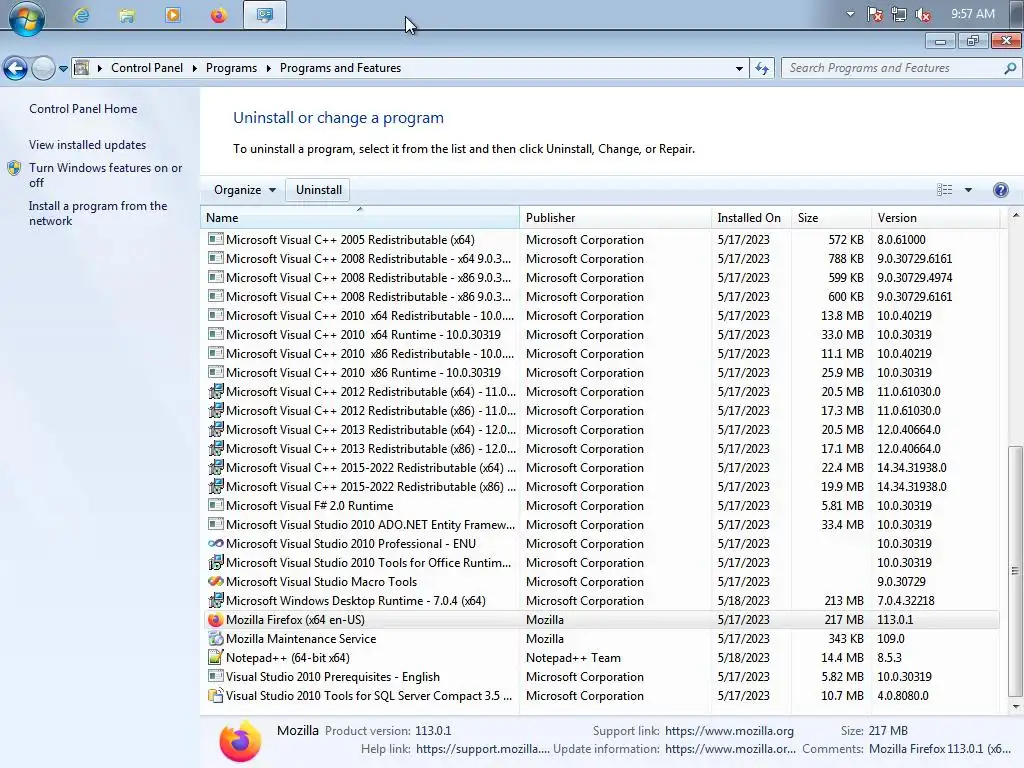Select Visual Studio 2010 ADO.NET Entity Framework row

point(601,525)
